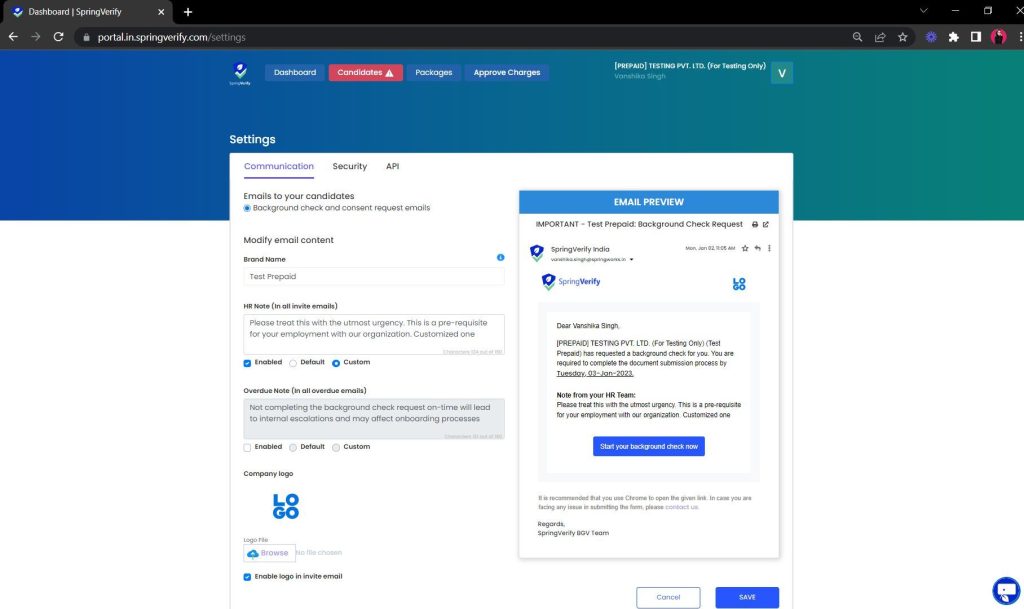
Task: Click the reply arrow in email preview
Action: pyautogui.click(x=756, y=248)
